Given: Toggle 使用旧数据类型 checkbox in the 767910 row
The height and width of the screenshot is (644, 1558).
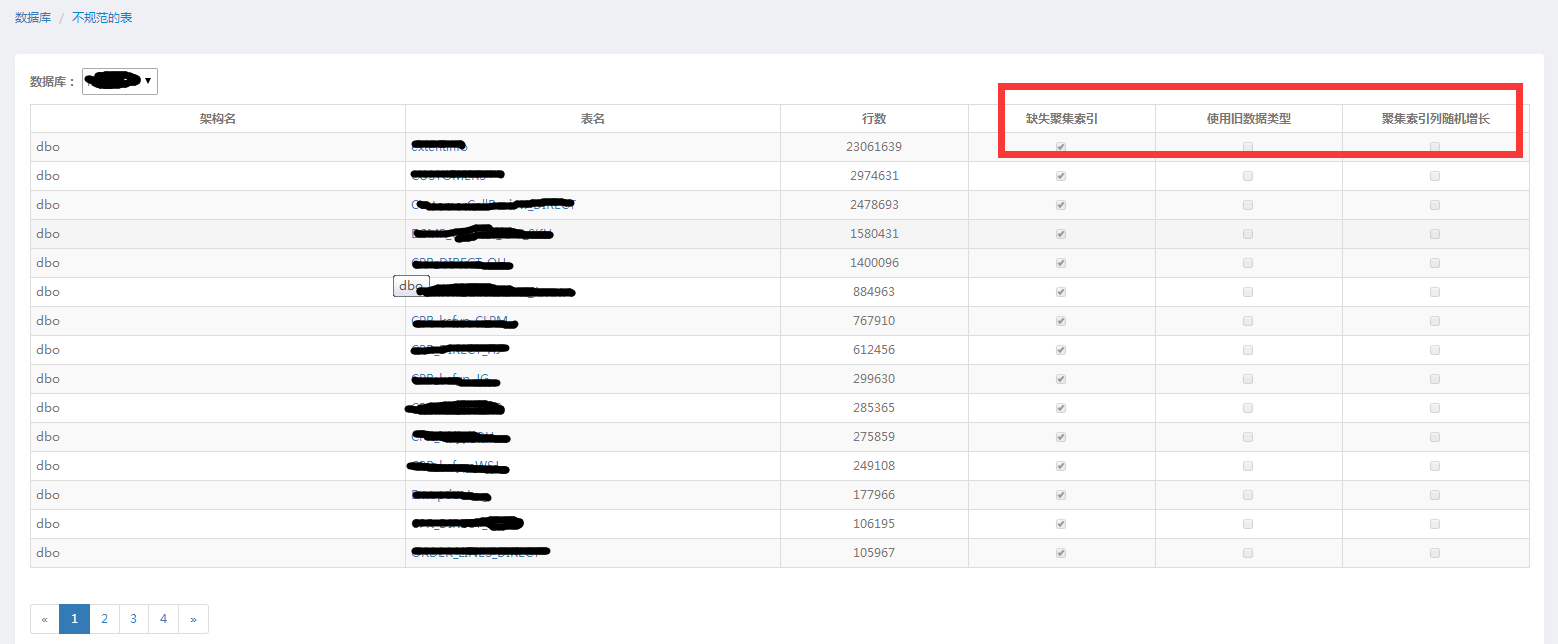Looking at the screenshot, I should 1248,321.
